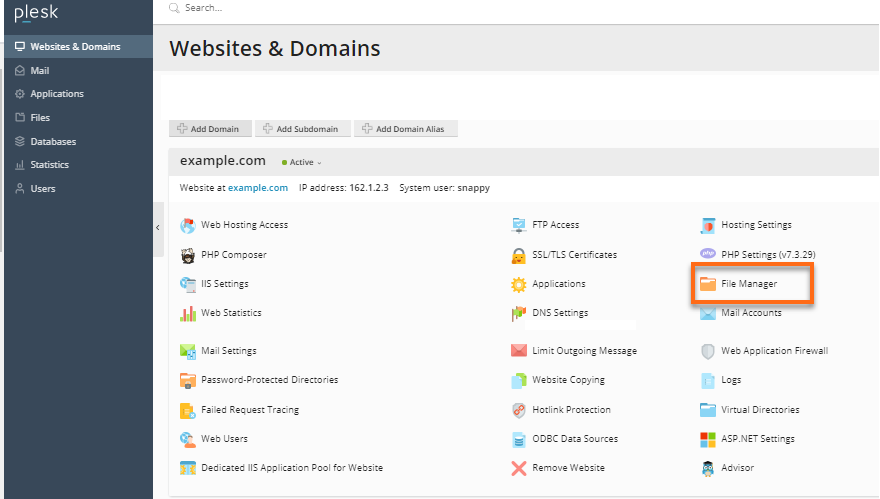
Task: Open the Advisor icon
Action: pyautogui.click(x=708, y=468)
